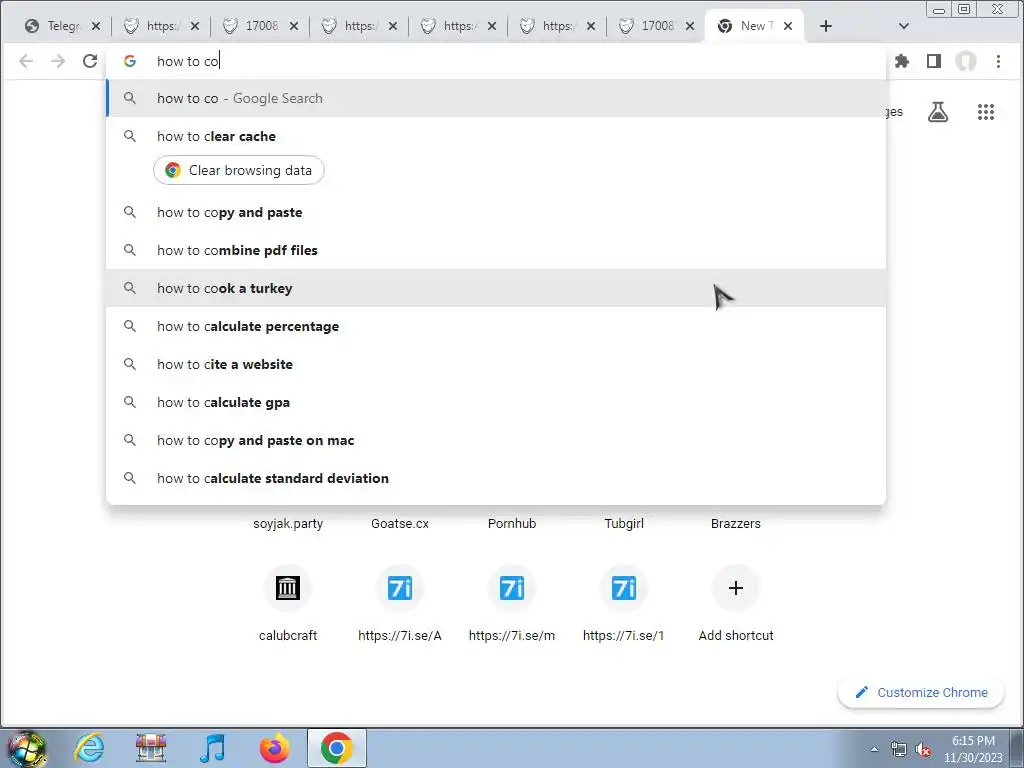Select 'how to clear cache' suggestion
This screenshot has width=1024, height=768.
click(x=496, y=136)
